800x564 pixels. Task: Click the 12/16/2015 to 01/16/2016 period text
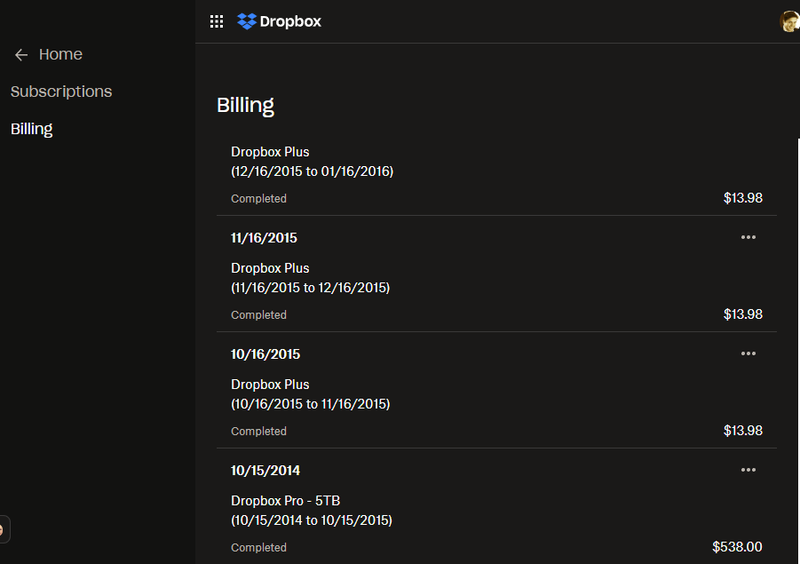point(312,171)
